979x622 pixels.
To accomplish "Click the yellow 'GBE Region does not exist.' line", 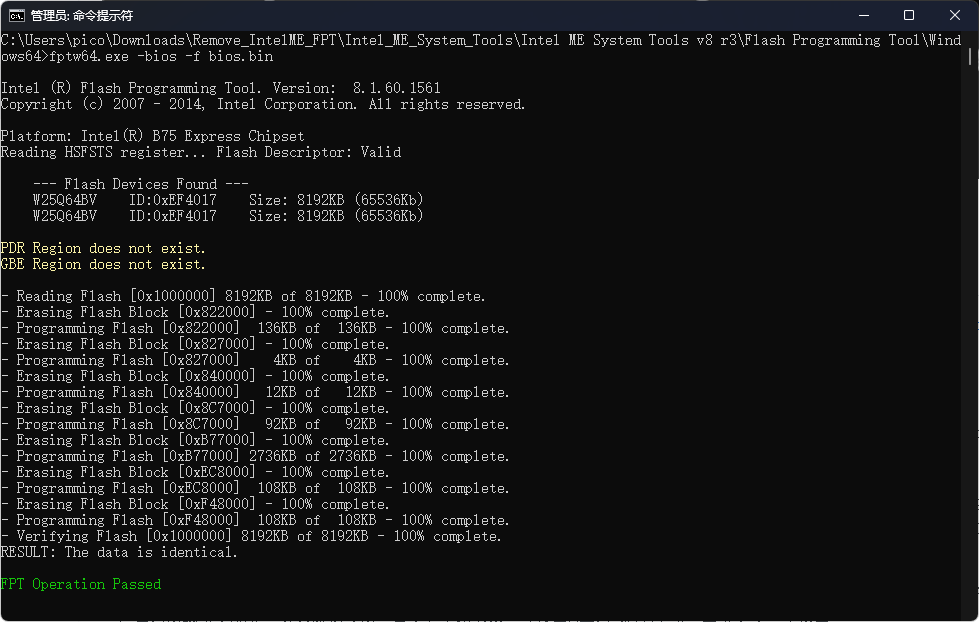I will [x=103, y=264].
